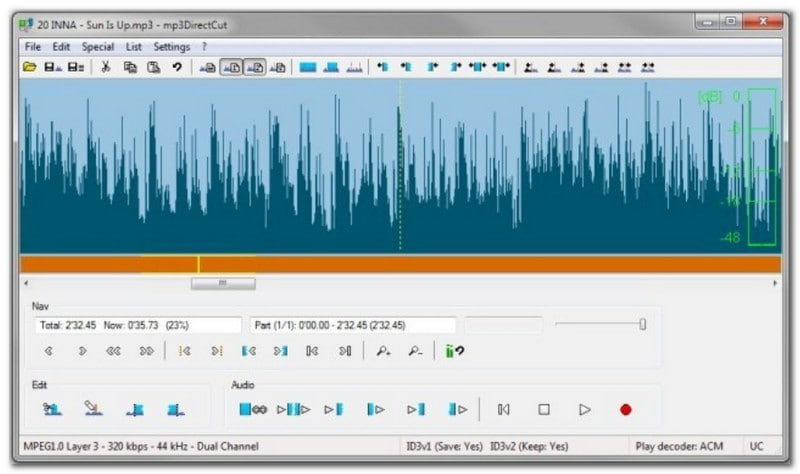800x474 pixels.
Task: Fast forward with the double right arrows
Action: click(146, 351)
